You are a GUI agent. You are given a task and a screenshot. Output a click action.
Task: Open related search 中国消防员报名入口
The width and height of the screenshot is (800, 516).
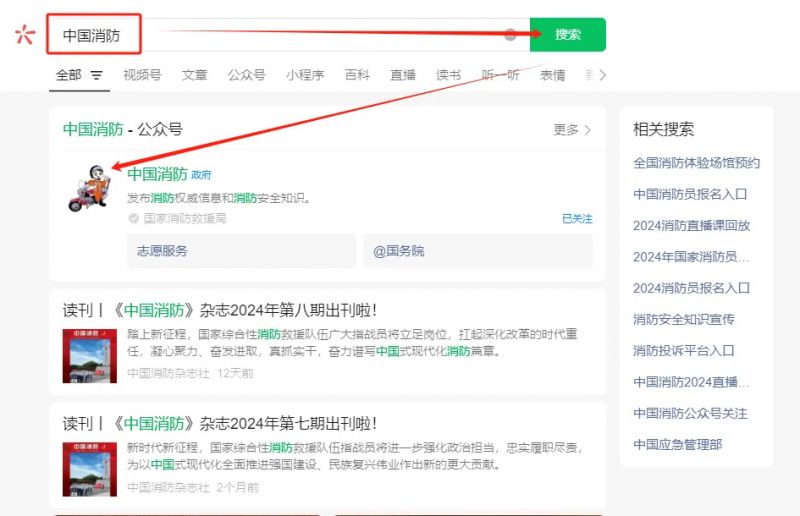point(690,194)
